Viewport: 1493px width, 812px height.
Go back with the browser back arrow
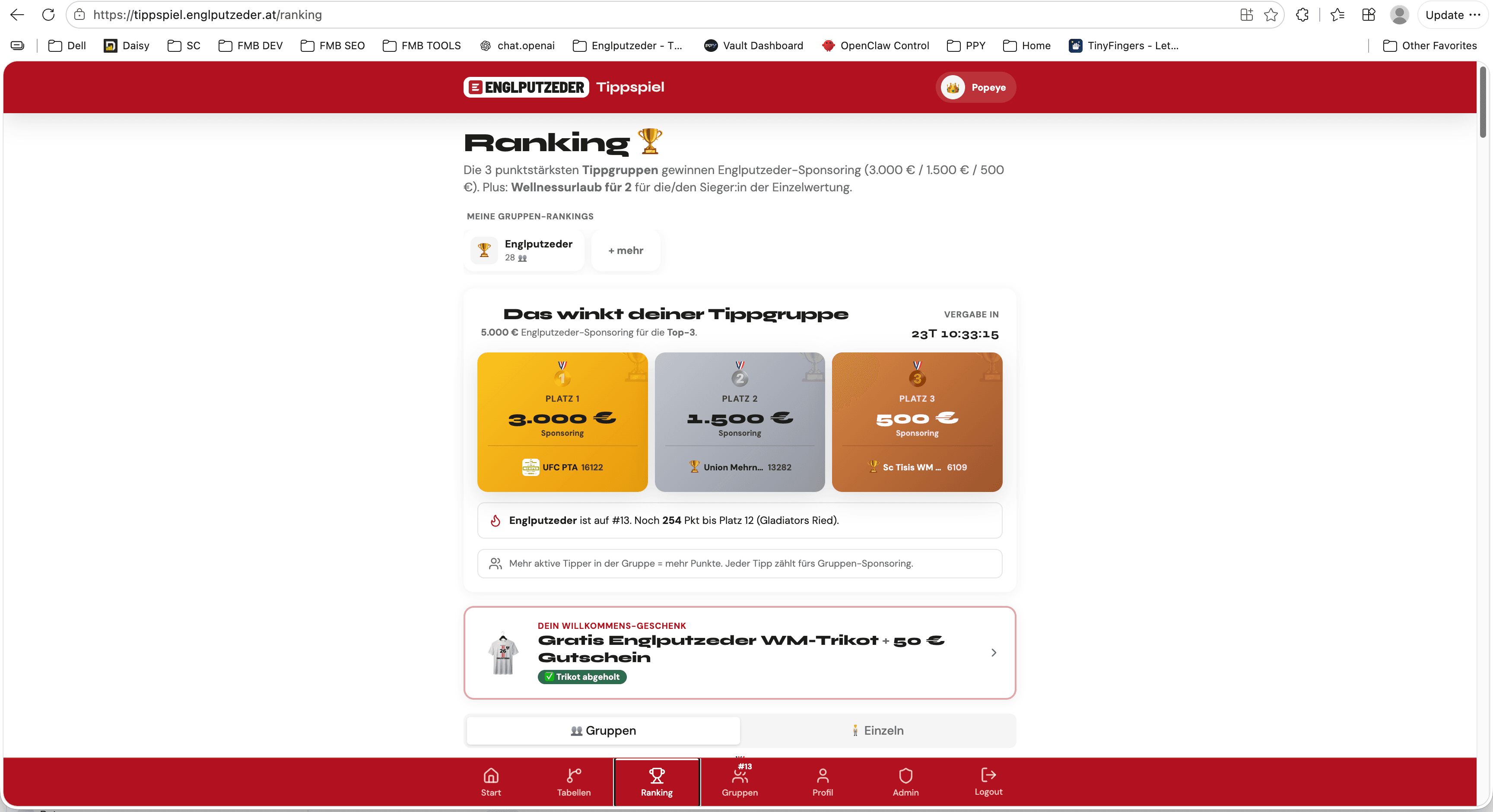coord(17,15)
